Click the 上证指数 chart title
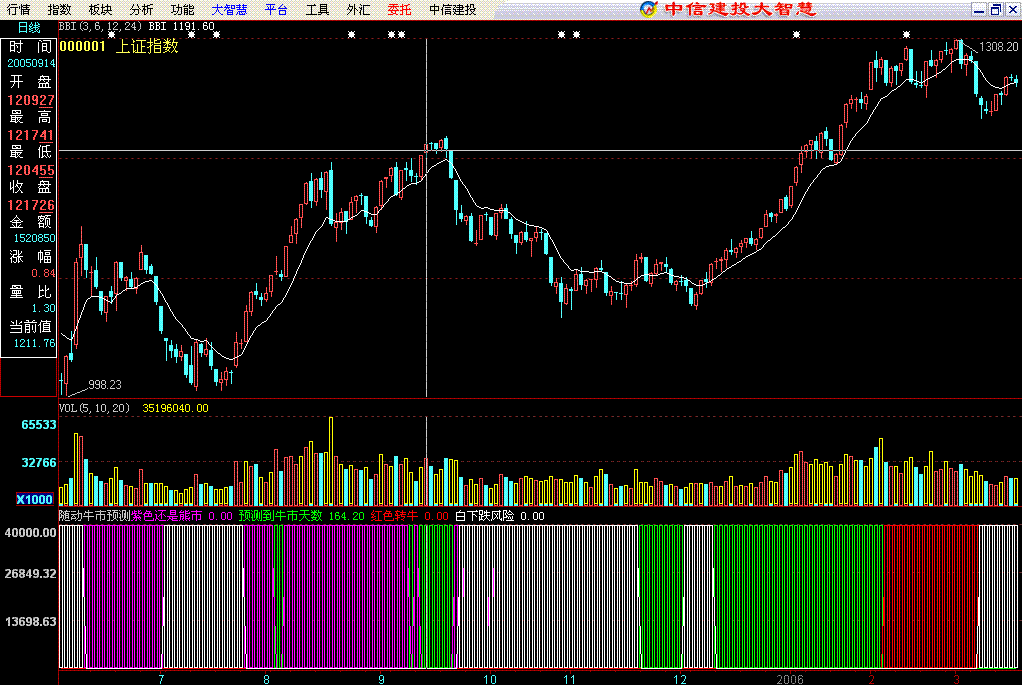1022x685 pixels. click(x=147, y=46)
